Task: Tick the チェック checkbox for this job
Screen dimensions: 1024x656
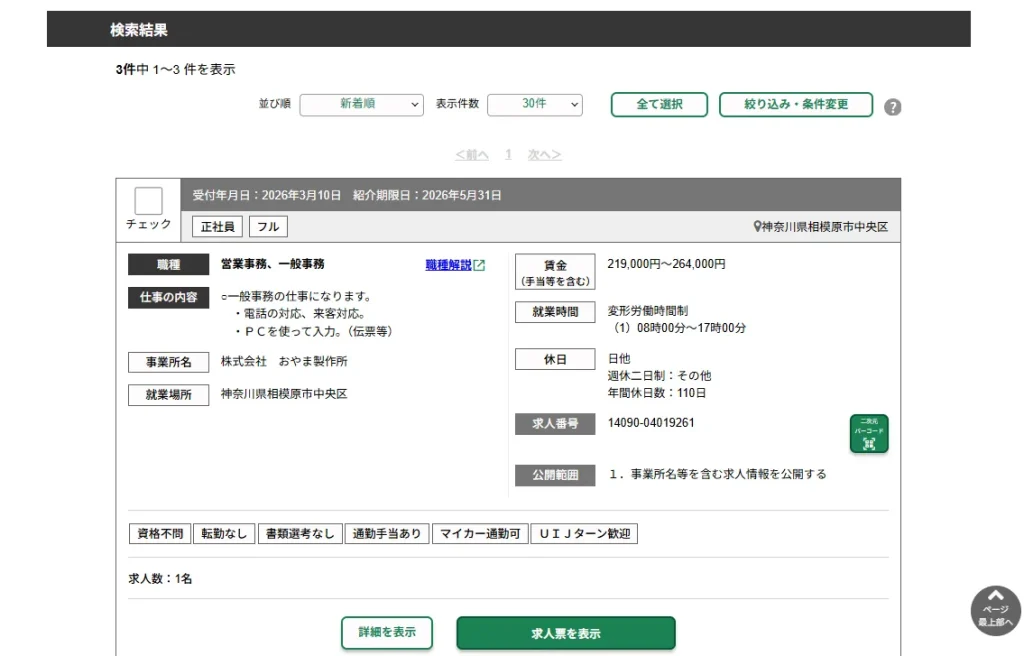Action: (148, 201)
